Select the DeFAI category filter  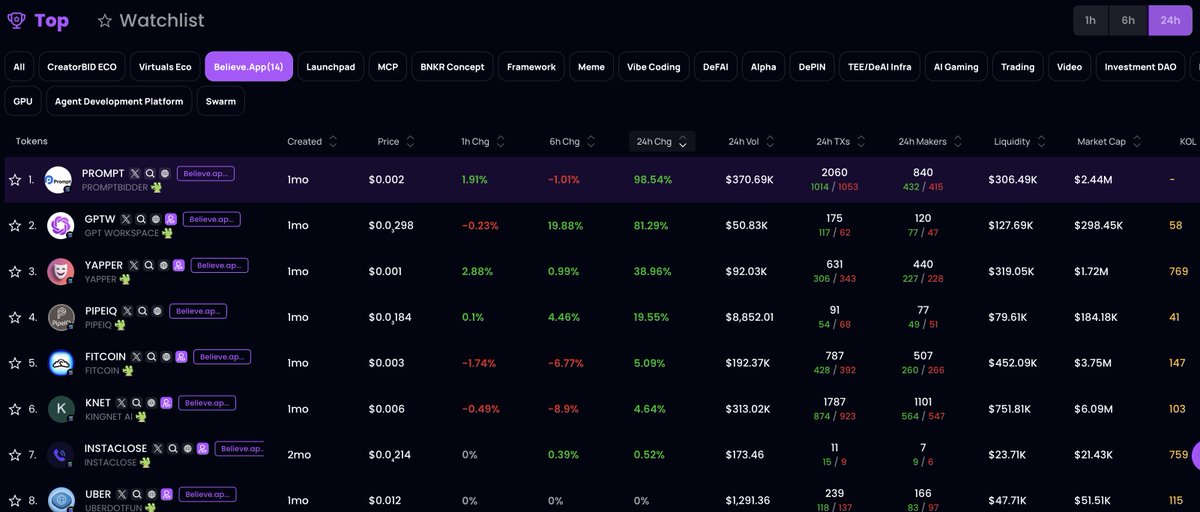click(715, 67)
